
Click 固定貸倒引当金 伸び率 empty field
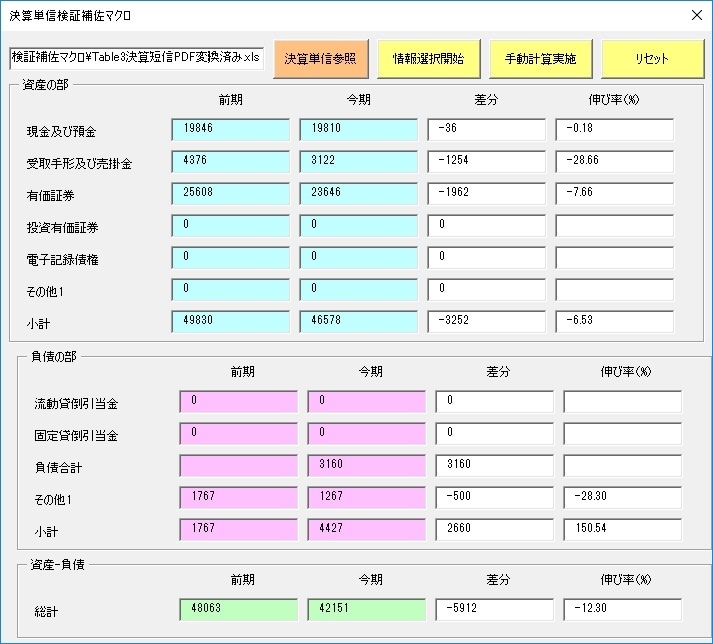[x=623, y=434]
